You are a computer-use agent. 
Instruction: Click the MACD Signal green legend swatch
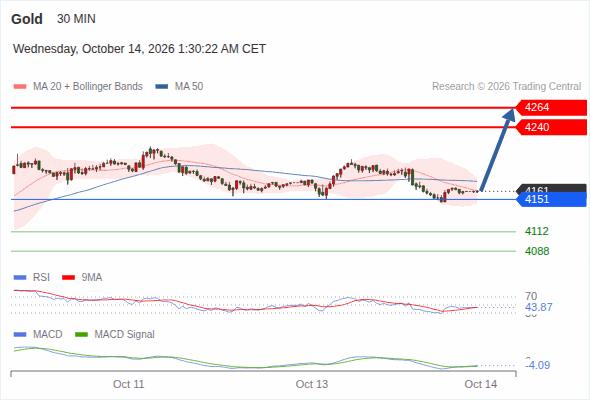81,334
